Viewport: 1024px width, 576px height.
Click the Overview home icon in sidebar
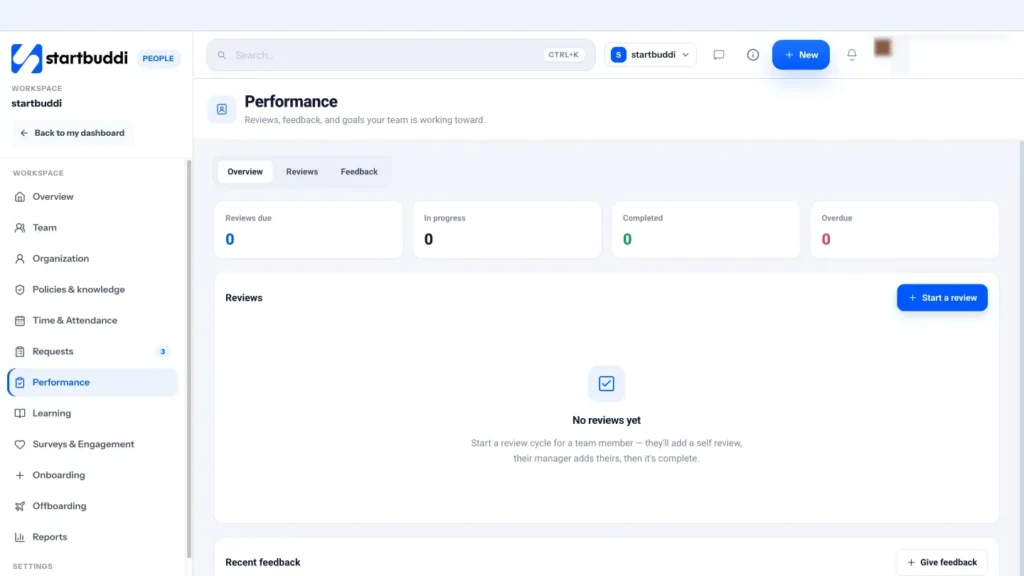(x=20, y=197)
